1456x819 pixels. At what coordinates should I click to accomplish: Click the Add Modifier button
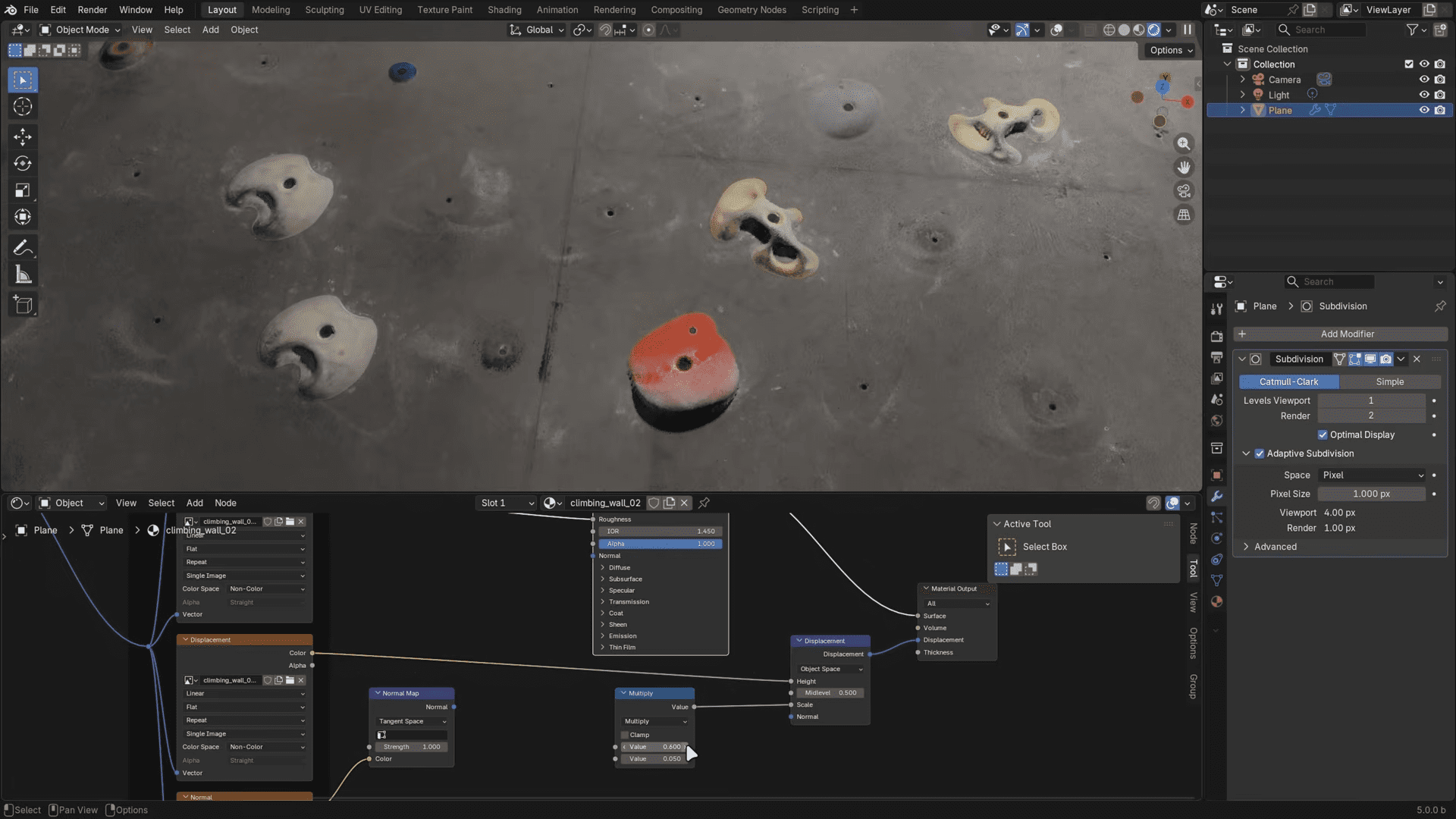(x=1347, y=334)
